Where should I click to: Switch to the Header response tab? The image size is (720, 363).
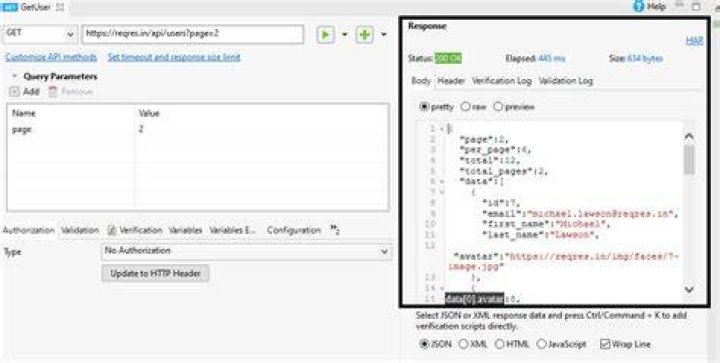click(451, 81)
